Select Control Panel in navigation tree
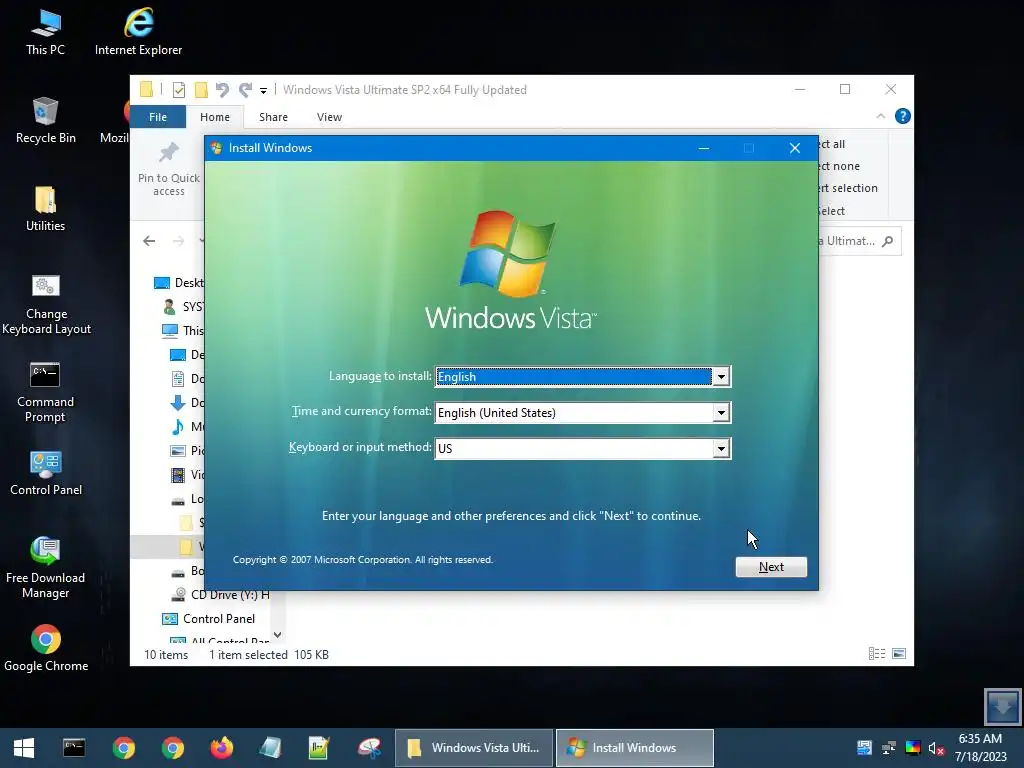Image resolution: width=1024 pixels, height=768 pixels. click(209, 618)
